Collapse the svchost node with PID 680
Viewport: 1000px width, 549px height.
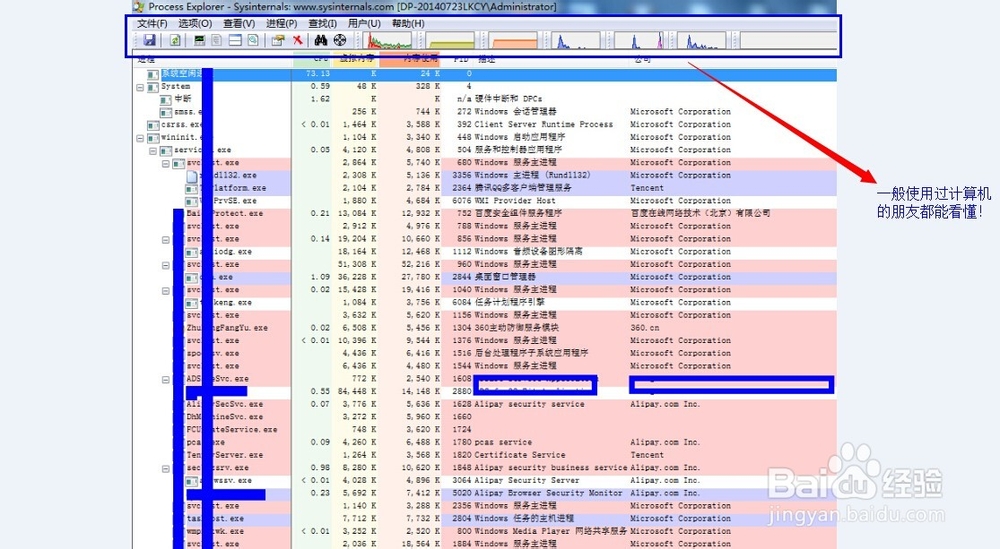166,164
